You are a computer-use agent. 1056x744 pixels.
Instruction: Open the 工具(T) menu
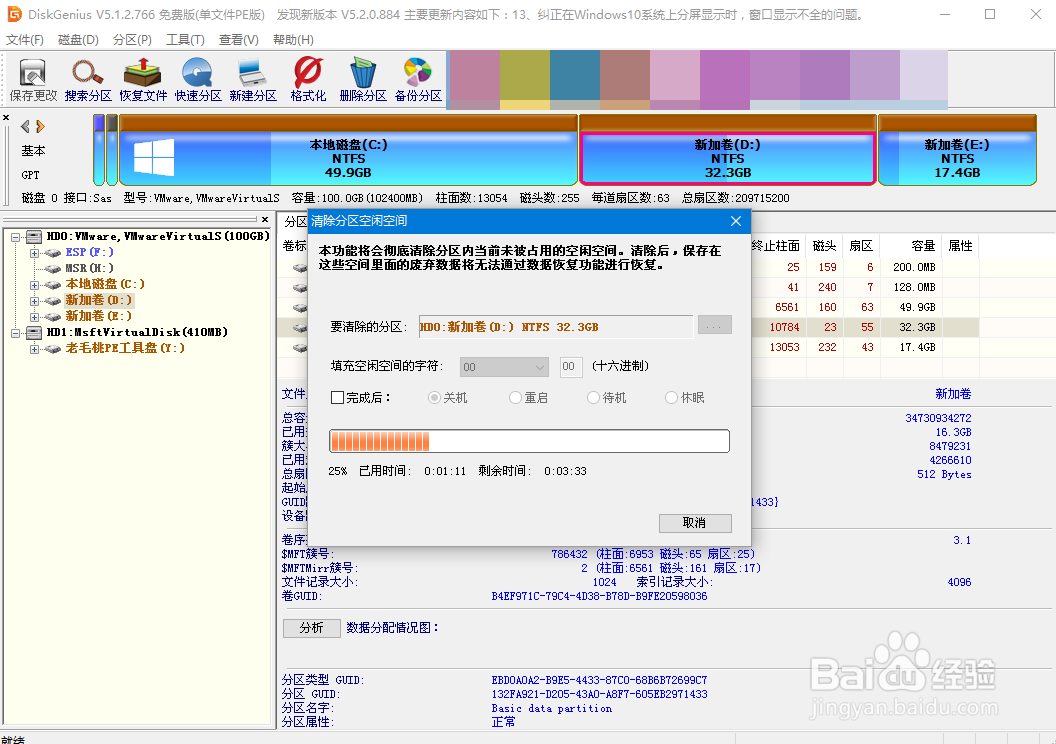coord(185,40)
